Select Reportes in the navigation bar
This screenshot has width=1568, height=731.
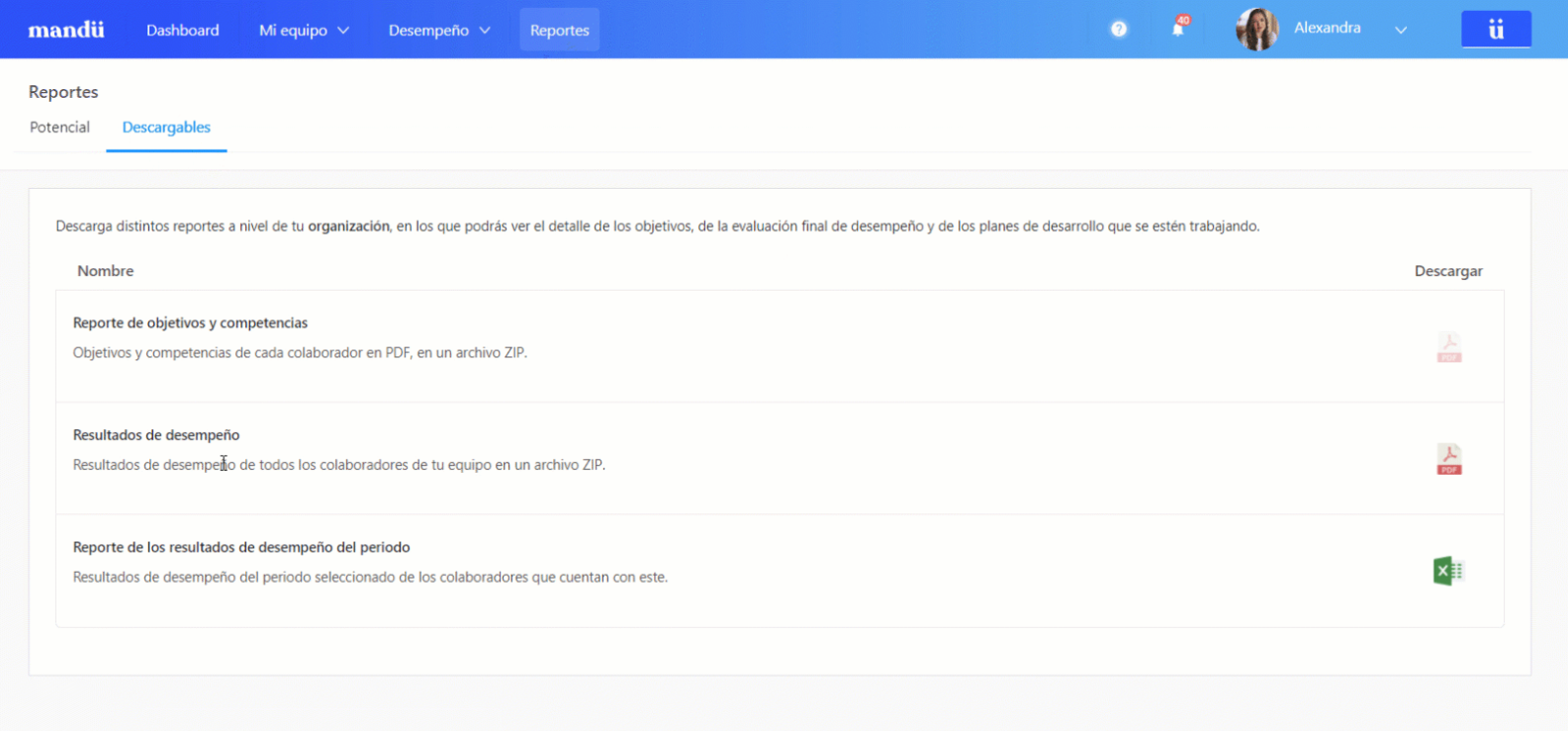(560, 30)
